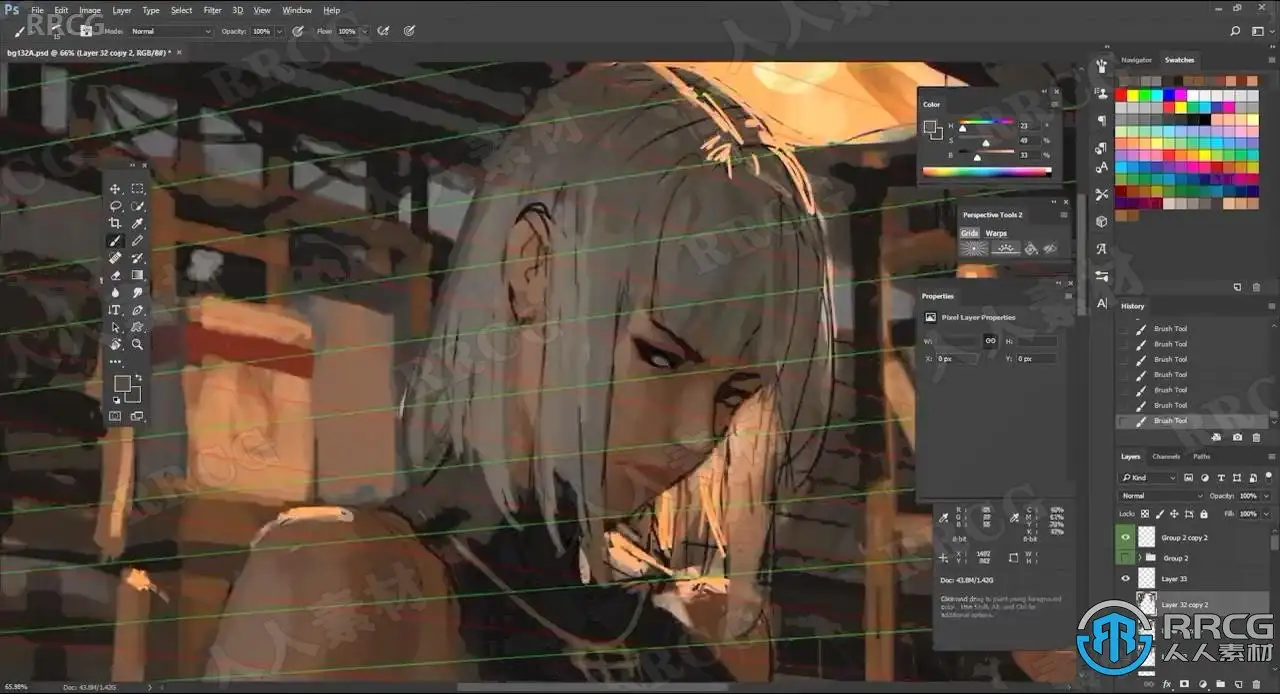Select the Gradient tool

coord(138,275)
